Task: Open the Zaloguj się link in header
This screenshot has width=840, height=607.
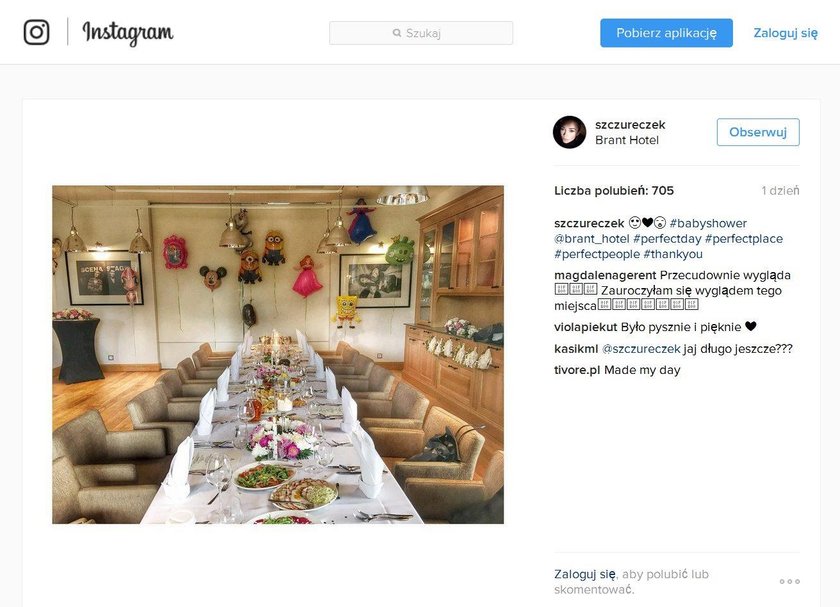Action: (785, 33)
